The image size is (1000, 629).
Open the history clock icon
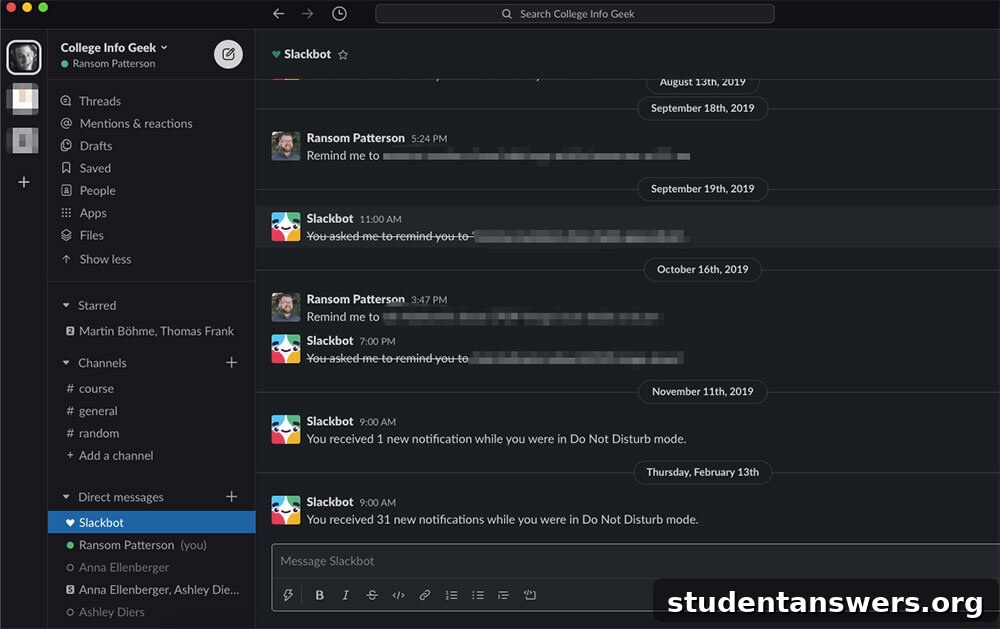339,13
